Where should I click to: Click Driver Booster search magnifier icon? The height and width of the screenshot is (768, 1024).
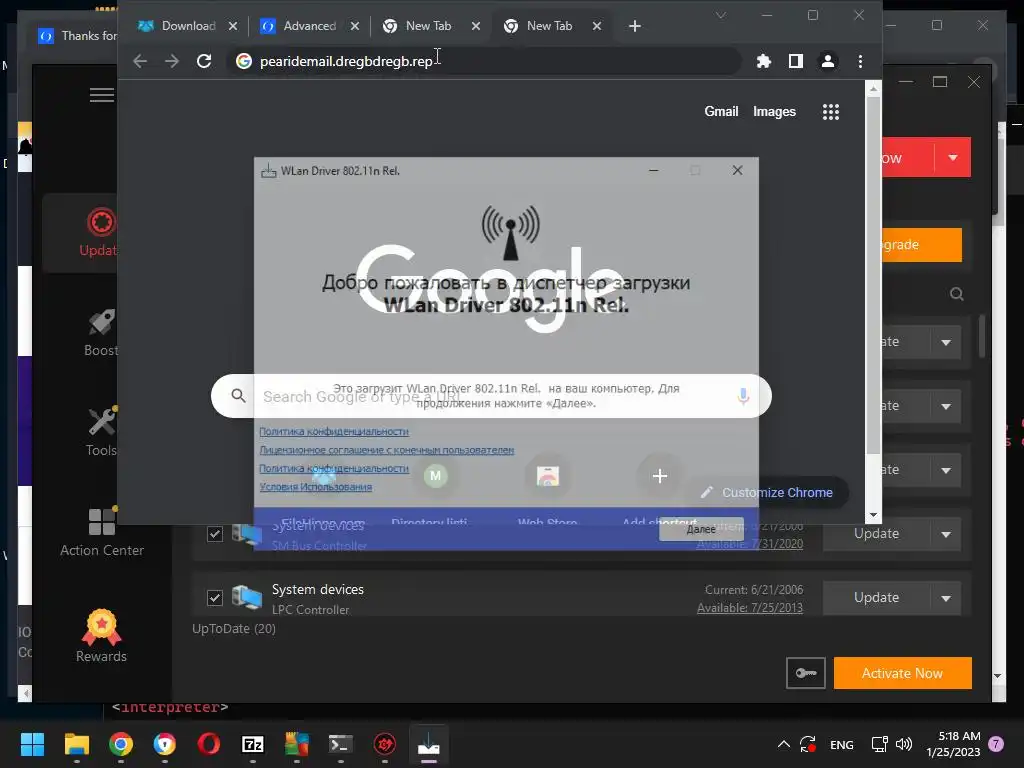tap(957, 294)
